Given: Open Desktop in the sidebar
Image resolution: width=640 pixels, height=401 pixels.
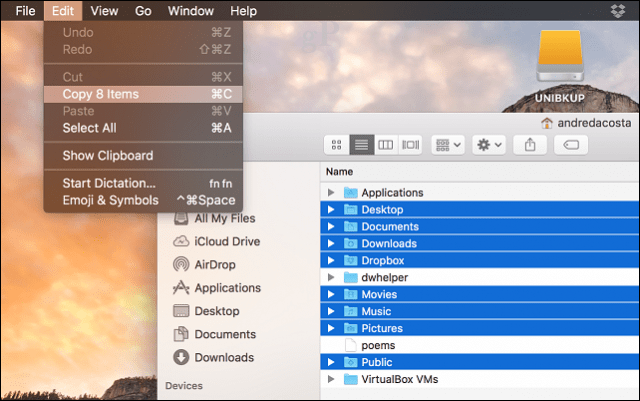Looking at the screenshot, I should point(206,311).
